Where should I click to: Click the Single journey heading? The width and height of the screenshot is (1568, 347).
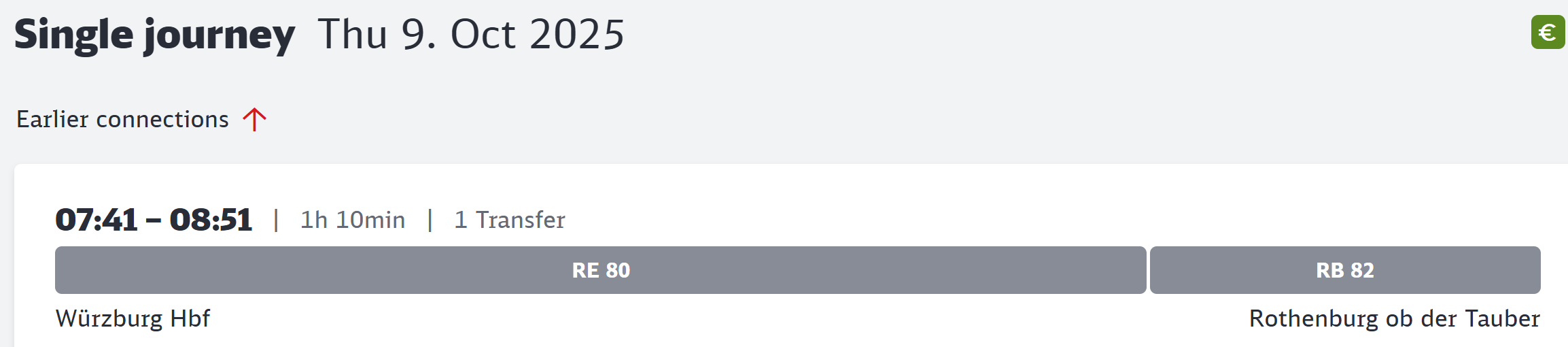[x=154, y=35]
